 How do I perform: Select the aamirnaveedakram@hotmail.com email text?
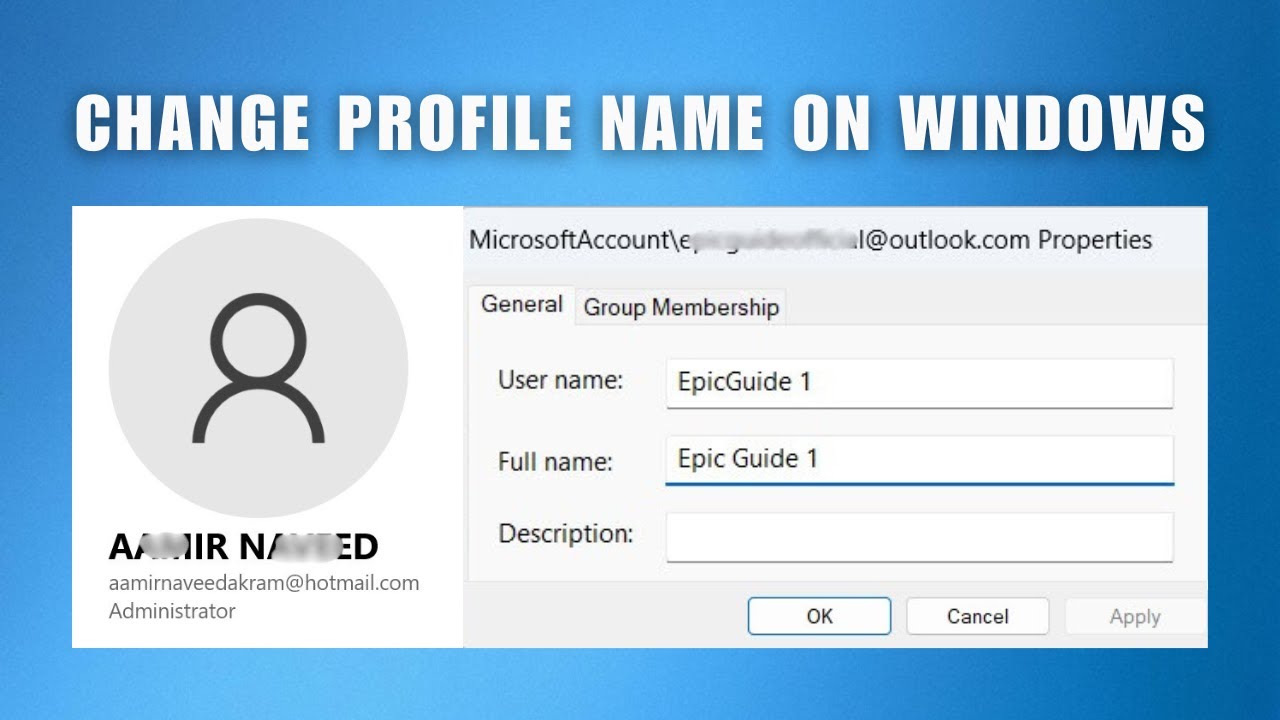[264, 582]
